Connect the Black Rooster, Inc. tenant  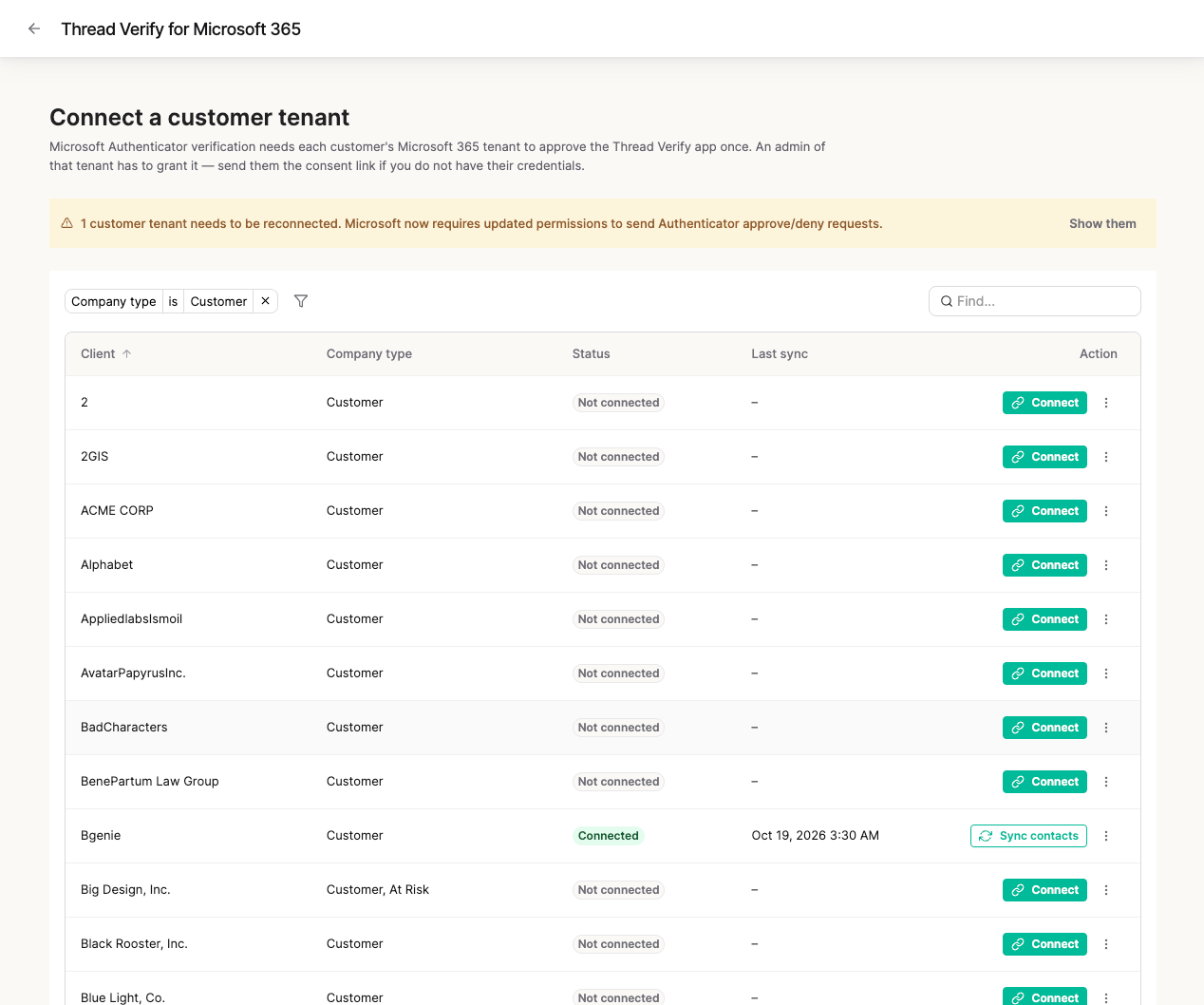pyautogui.click(x=1044, y=944)
